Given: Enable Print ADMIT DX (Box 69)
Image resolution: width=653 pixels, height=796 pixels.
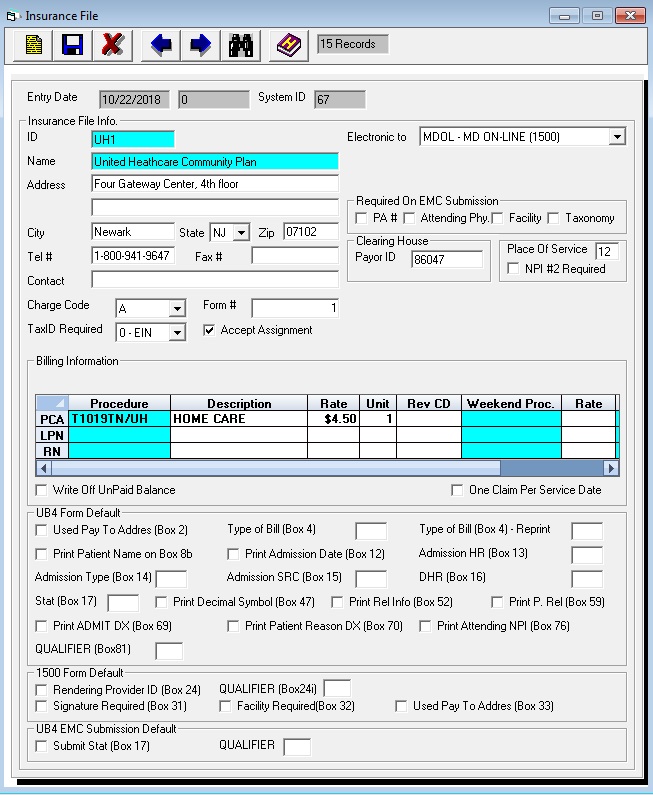Looking at the screenshot, I should (x=41, y=626).
